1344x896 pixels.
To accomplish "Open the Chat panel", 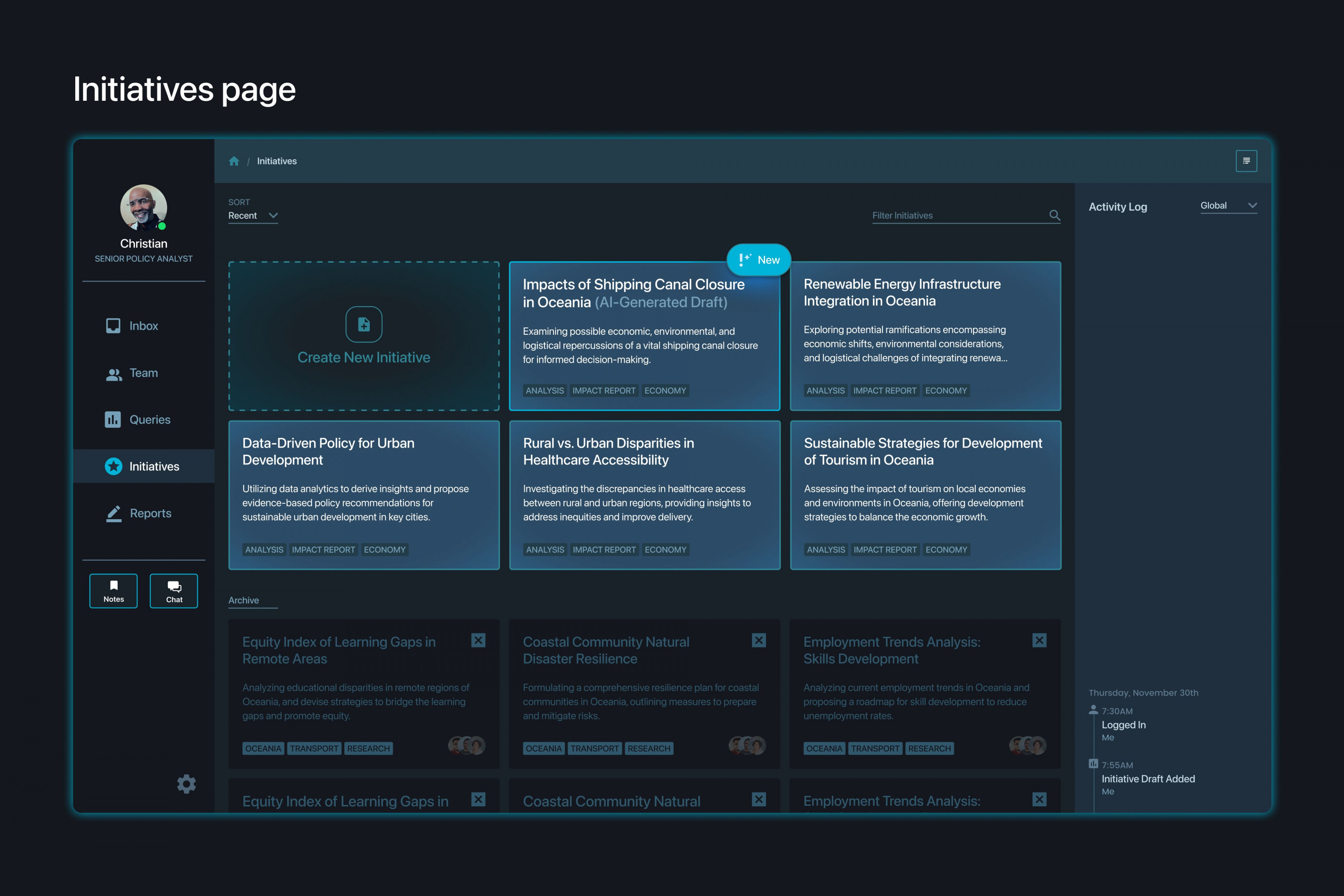I will point(173,590).
